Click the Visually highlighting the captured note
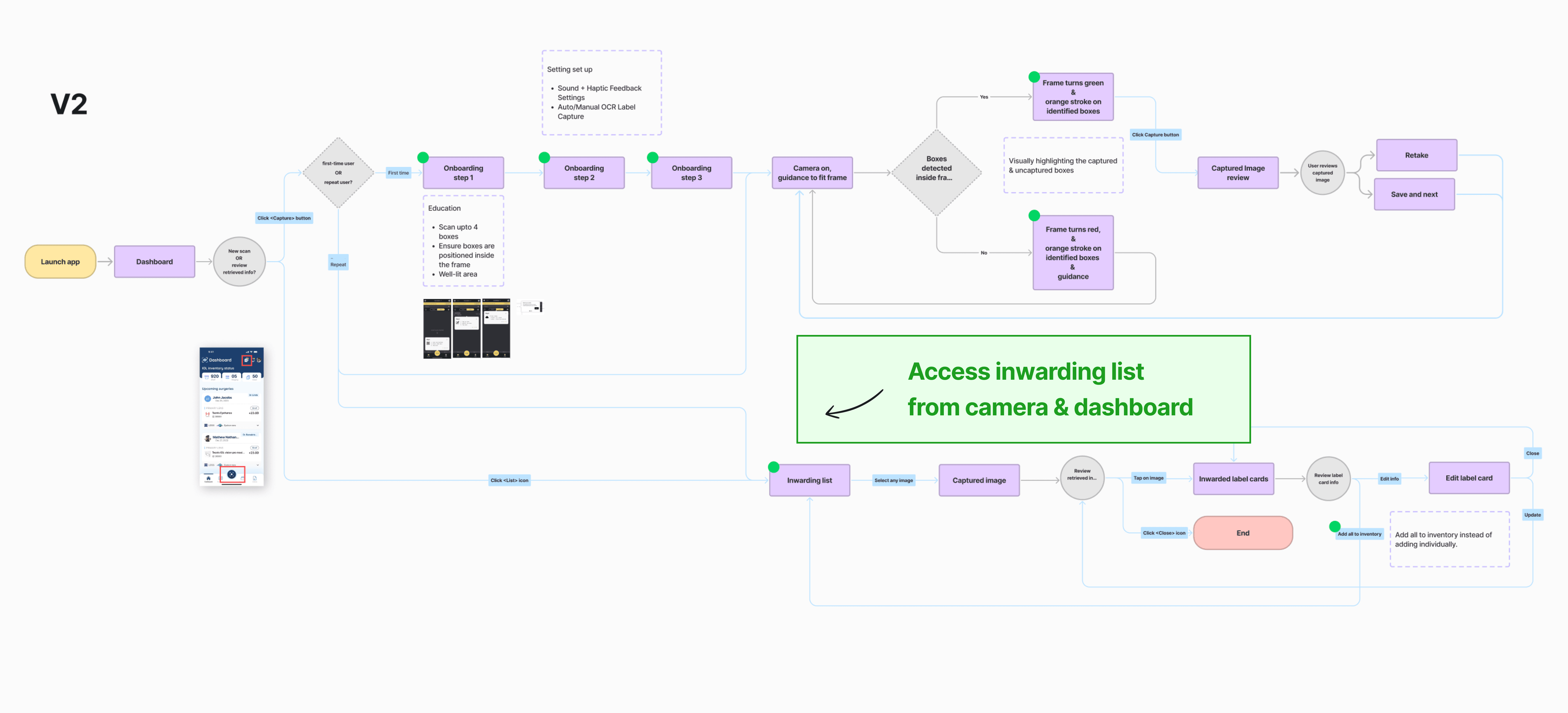 tap(1063, 166)
